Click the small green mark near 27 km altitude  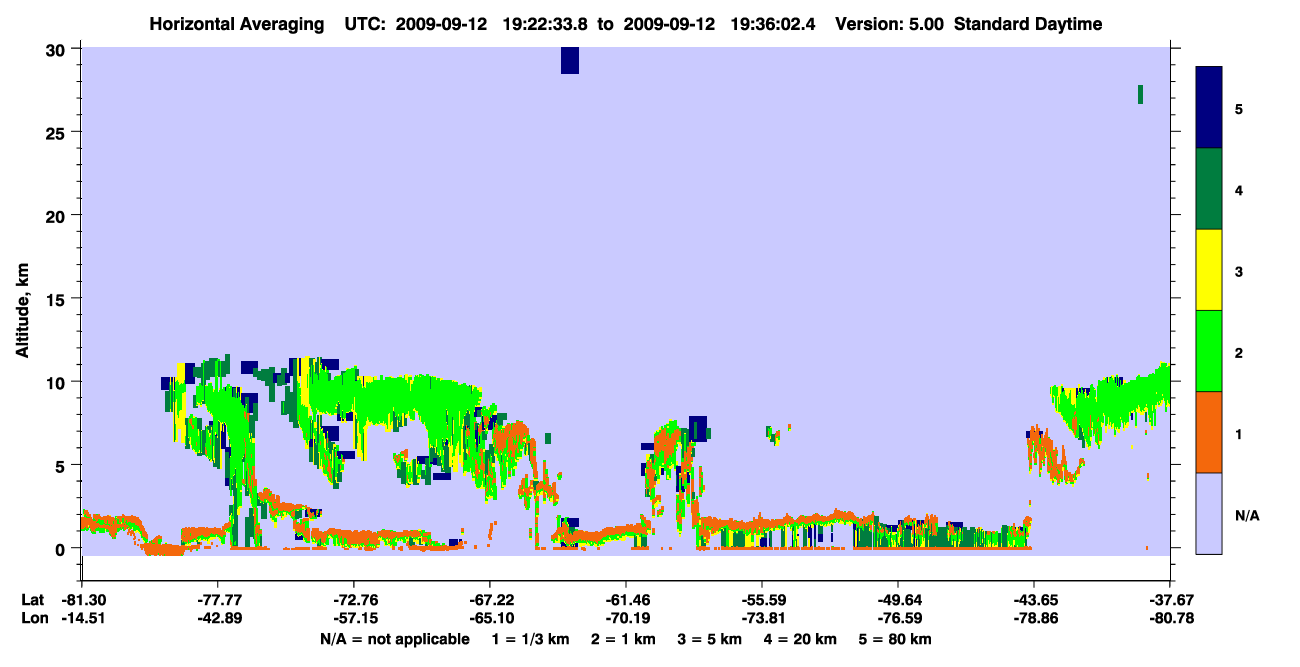(x=1140, y=94)
